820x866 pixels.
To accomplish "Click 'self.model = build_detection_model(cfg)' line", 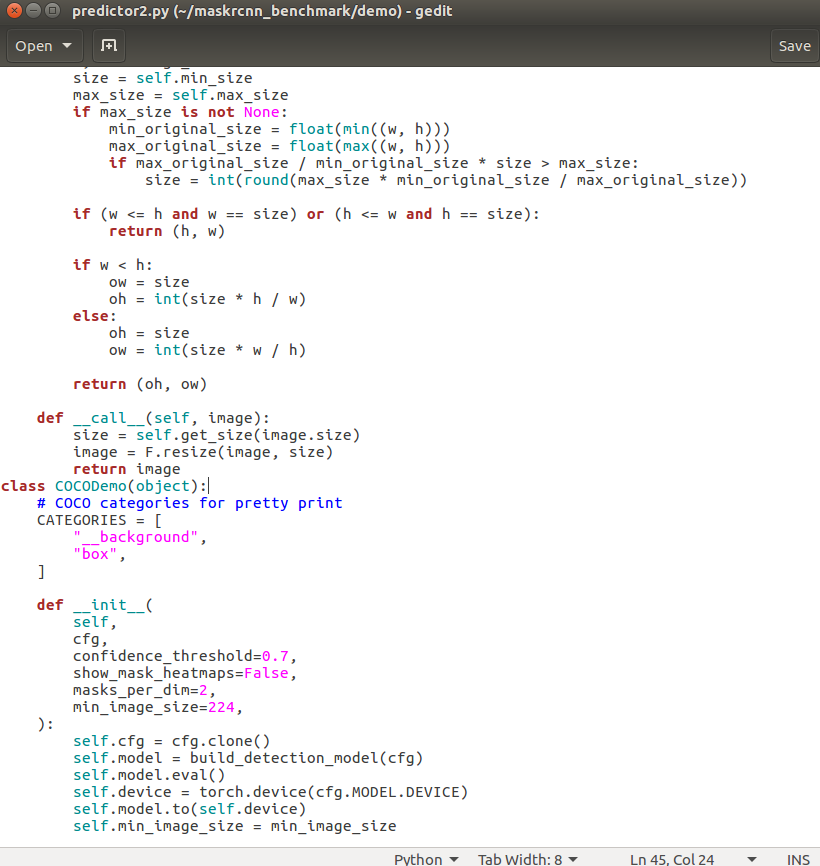I will [248, 758].
